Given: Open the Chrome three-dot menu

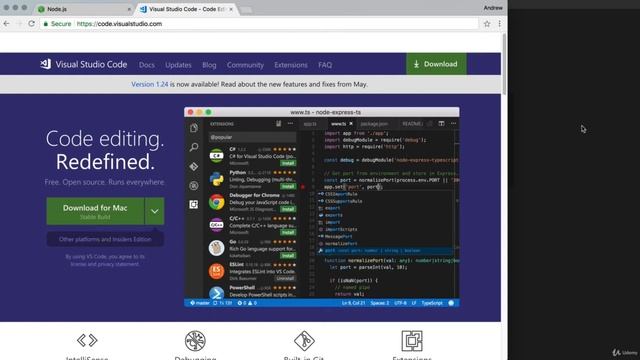Looking at the screenshot, I should click(x=500, y=24).
